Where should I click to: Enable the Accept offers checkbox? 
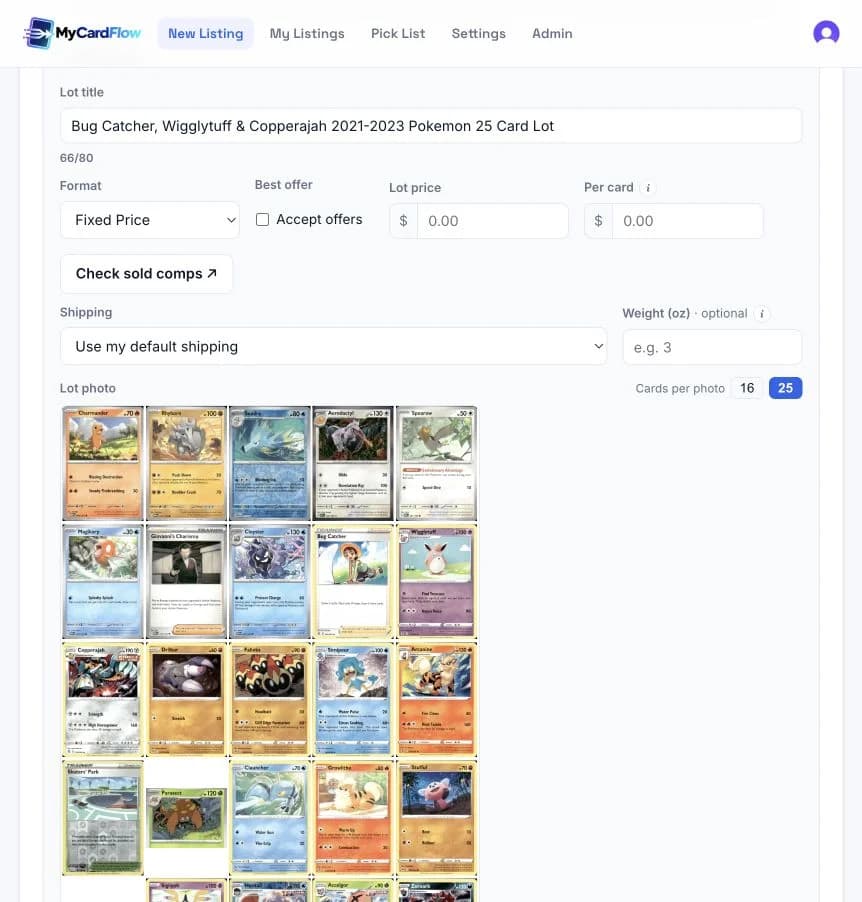point(262,220)
